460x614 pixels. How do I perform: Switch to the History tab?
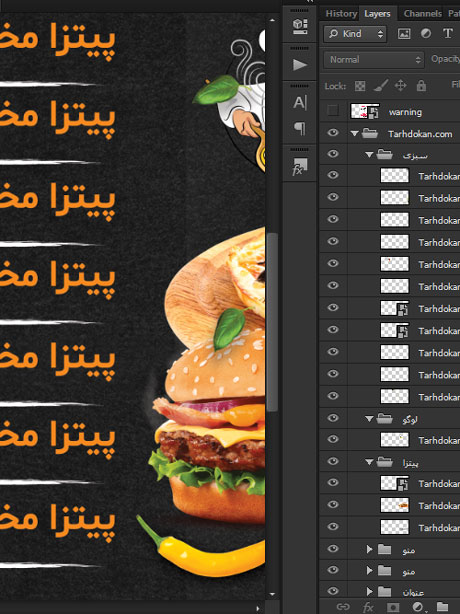click(341, 14)
